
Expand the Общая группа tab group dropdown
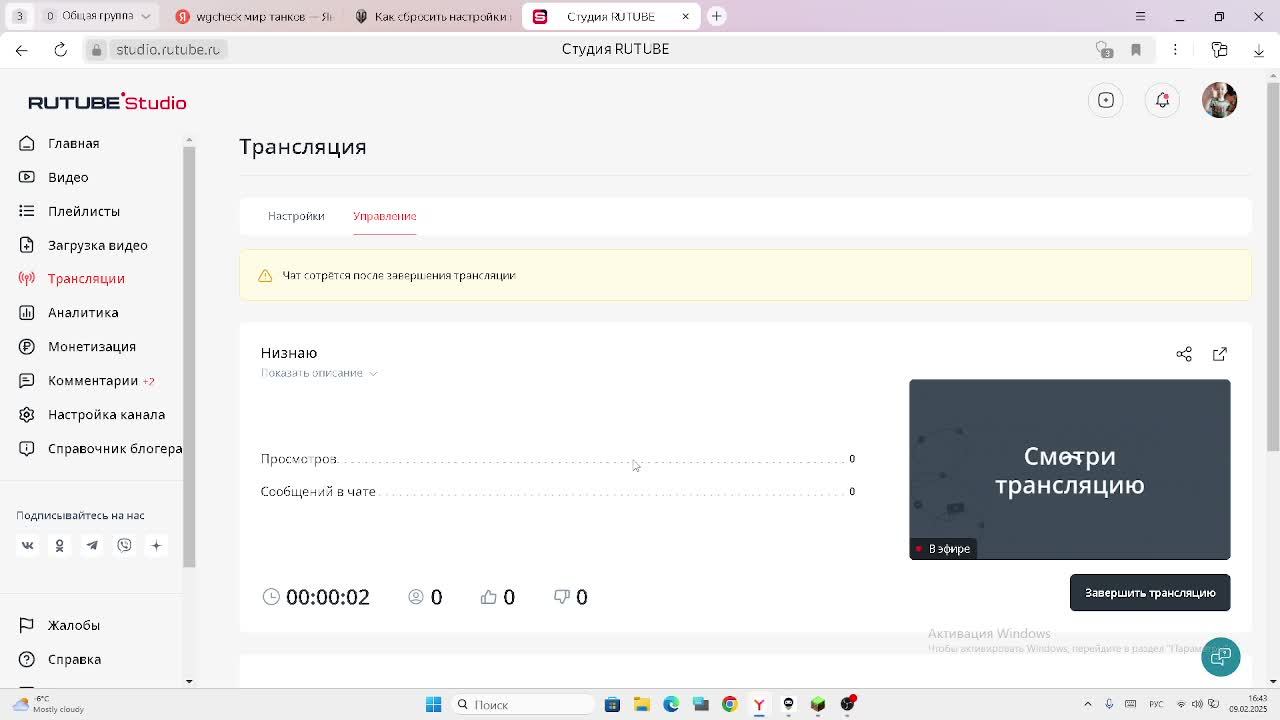pyautogui.click(x=146, y=16)
